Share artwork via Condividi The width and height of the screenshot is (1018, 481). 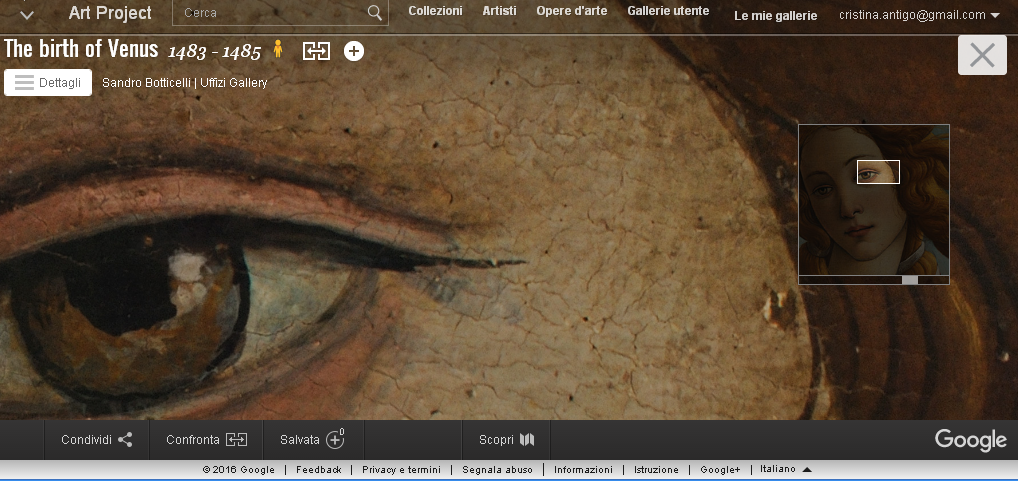(97, 440)
